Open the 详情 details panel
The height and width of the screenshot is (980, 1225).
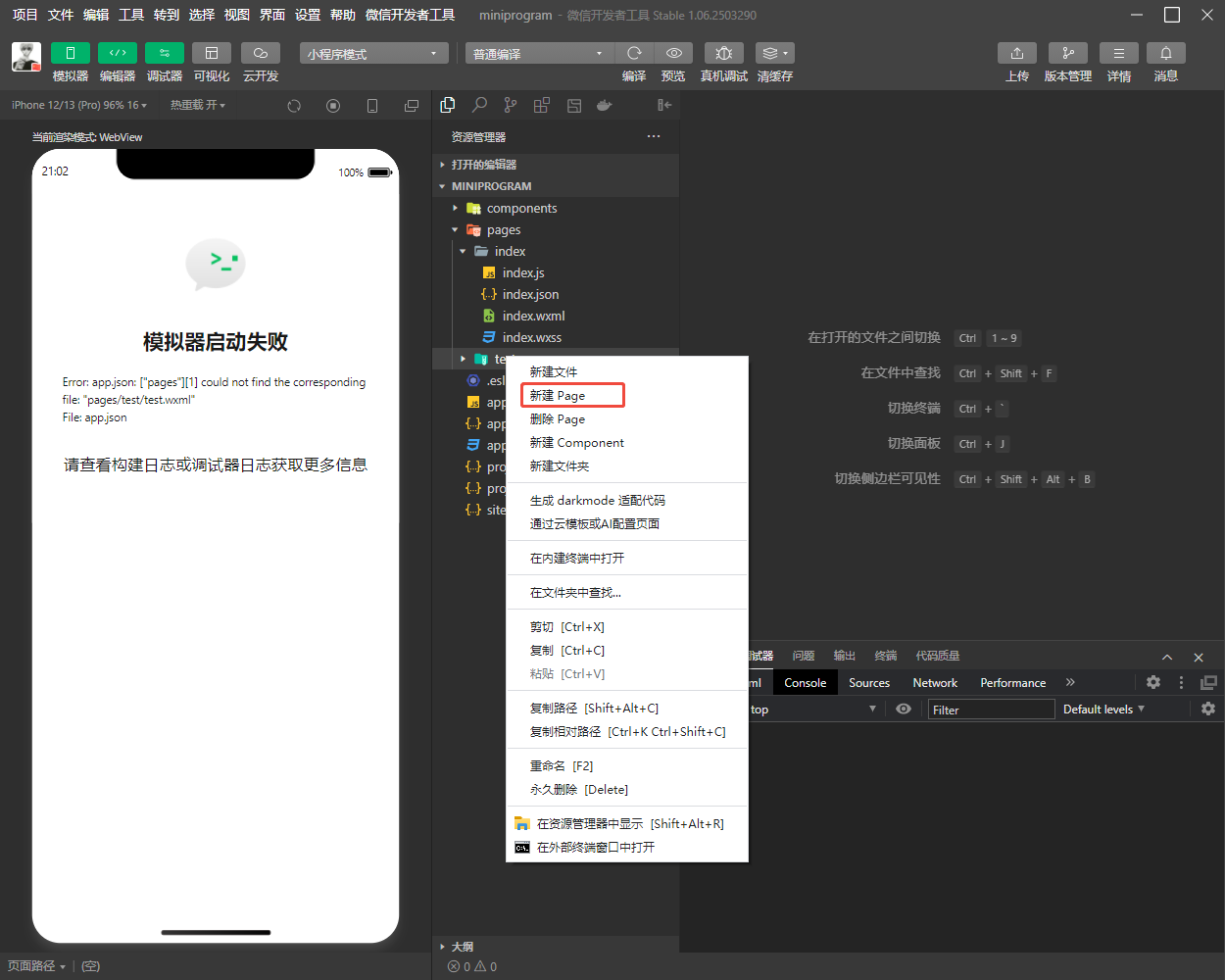coord(1119,53)
